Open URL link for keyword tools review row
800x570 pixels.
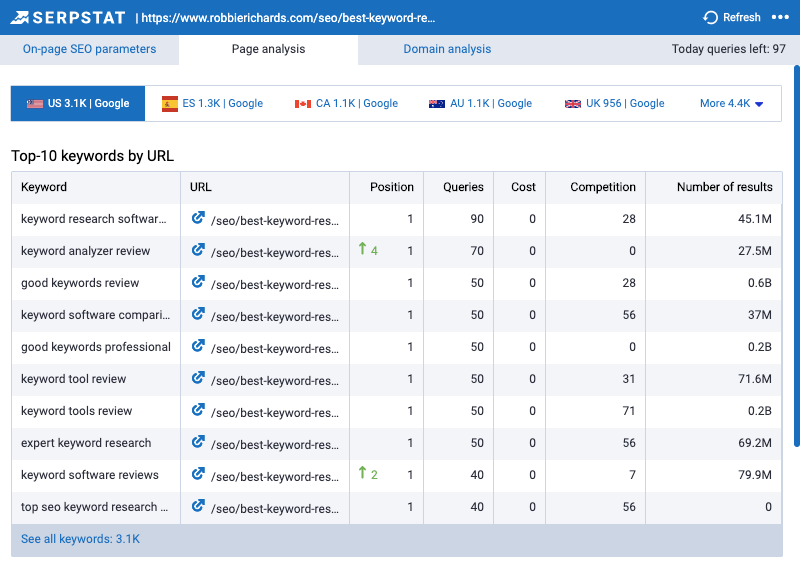pyautogui.click(x=274, y=411)
